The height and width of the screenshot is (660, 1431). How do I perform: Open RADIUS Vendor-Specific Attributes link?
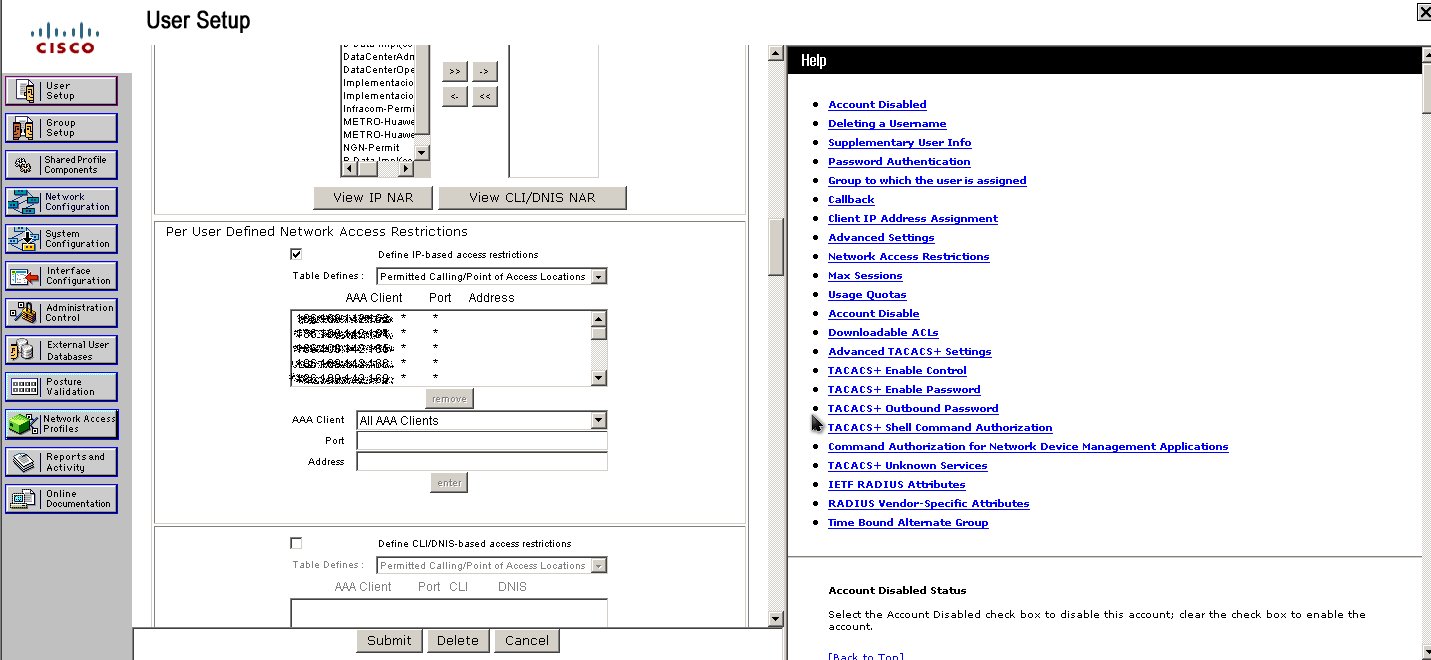928,503
